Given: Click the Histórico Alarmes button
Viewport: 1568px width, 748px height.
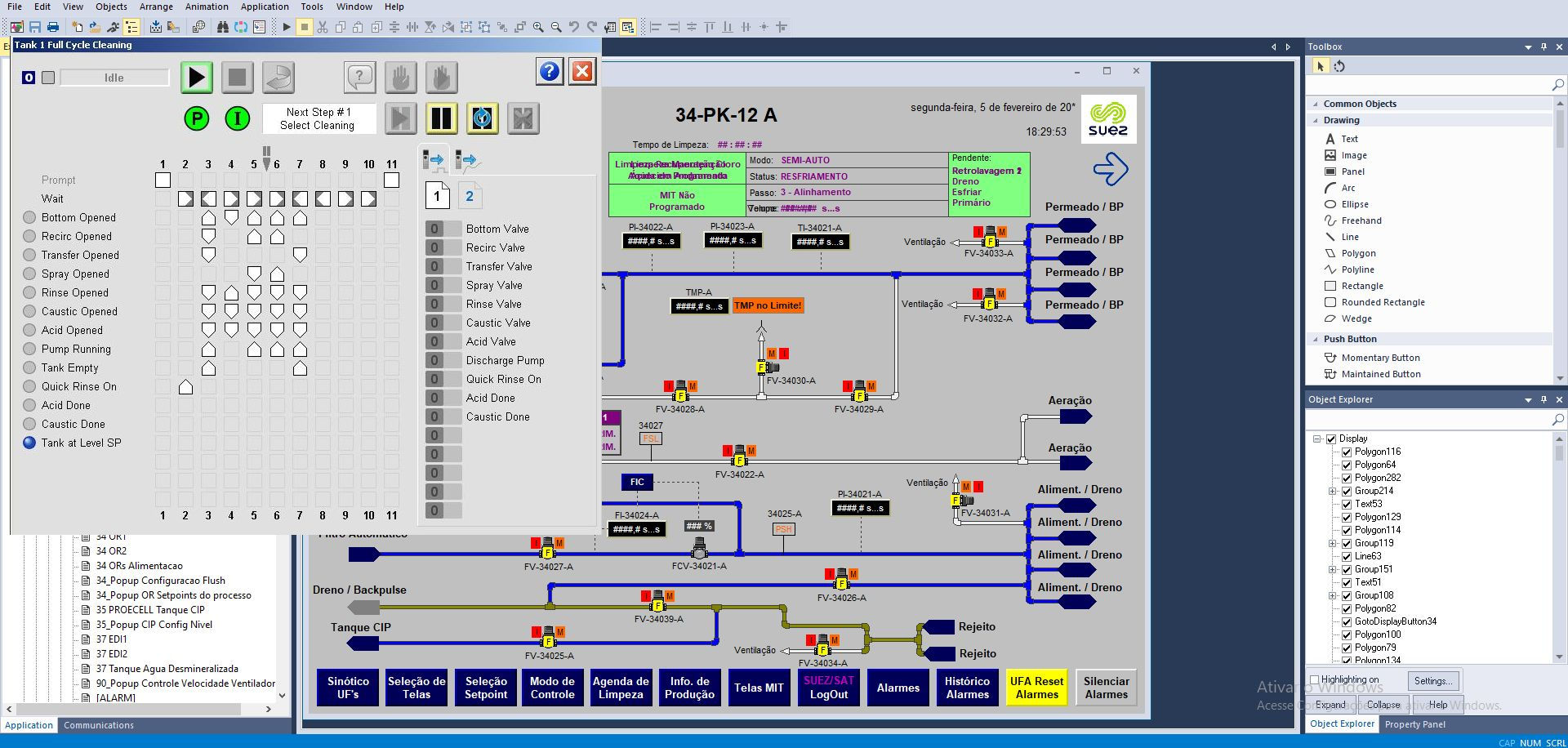Looking at the screenshot, I should [x=967, y=688].
